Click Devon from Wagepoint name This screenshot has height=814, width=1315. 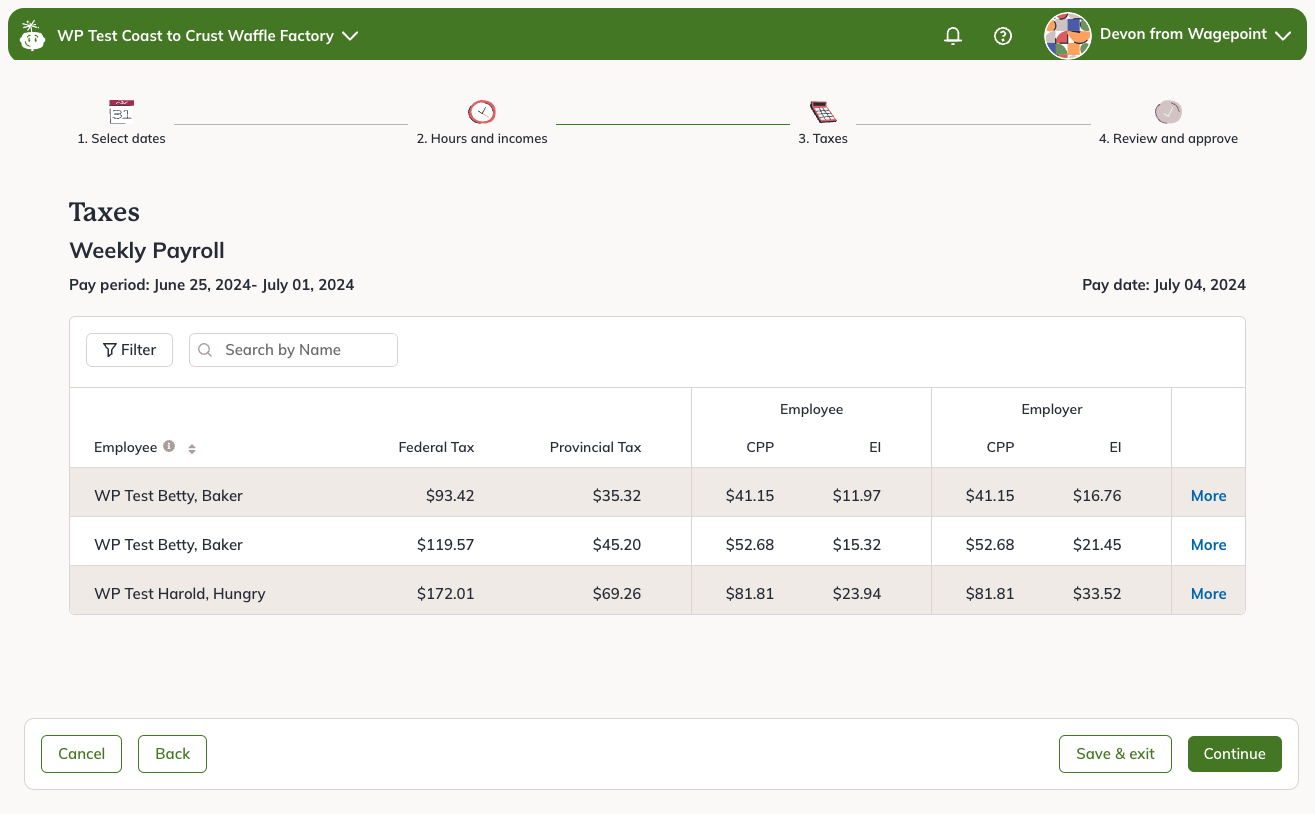click(1183, 34)
